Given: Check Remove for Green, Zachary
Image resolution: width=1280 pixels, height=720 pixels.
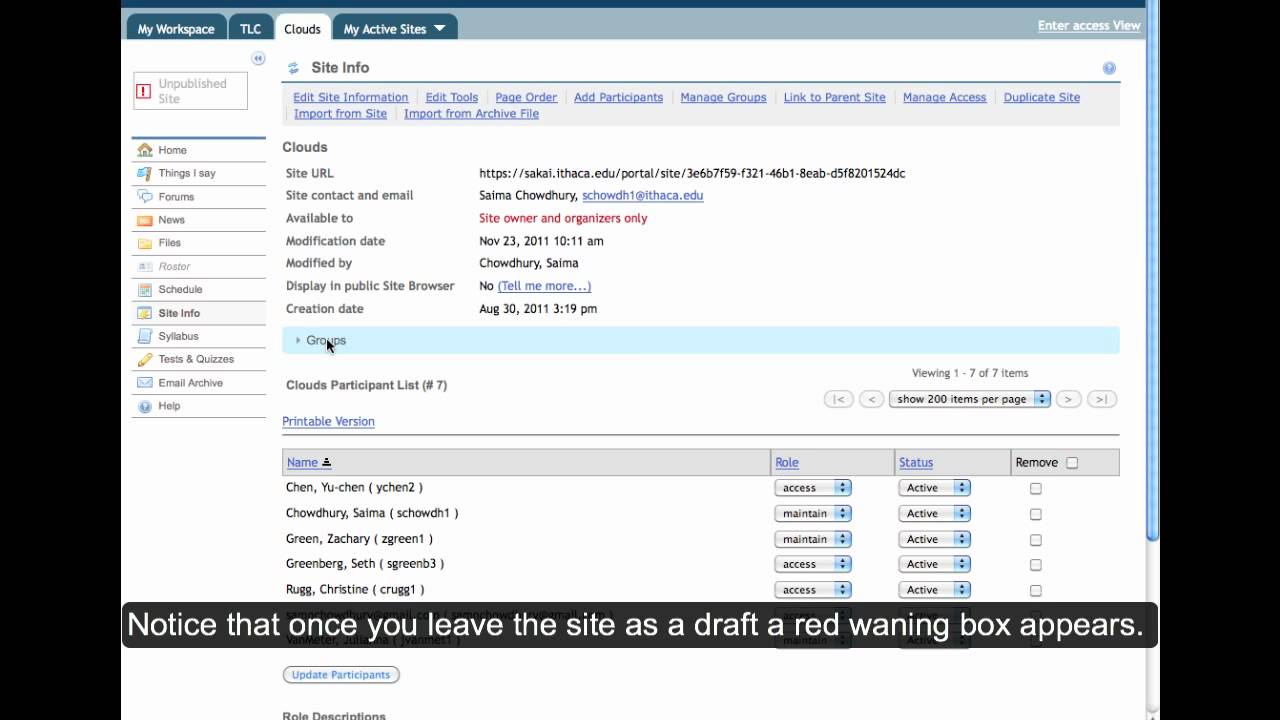Looking at the screenshot, I should [x=1036, y=540].
